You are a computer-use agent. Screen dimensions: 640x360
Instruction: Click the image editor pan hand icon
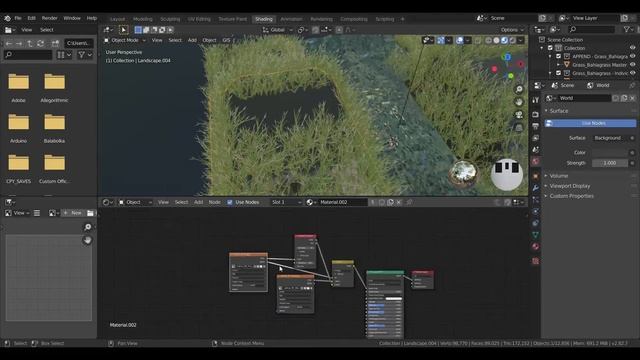pos(87,240)
